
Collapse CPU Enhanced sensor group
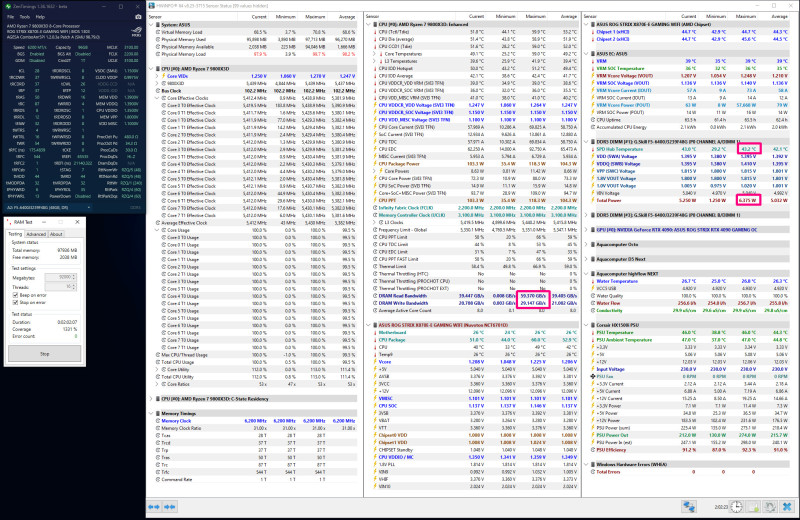click(x=368, y=24)
